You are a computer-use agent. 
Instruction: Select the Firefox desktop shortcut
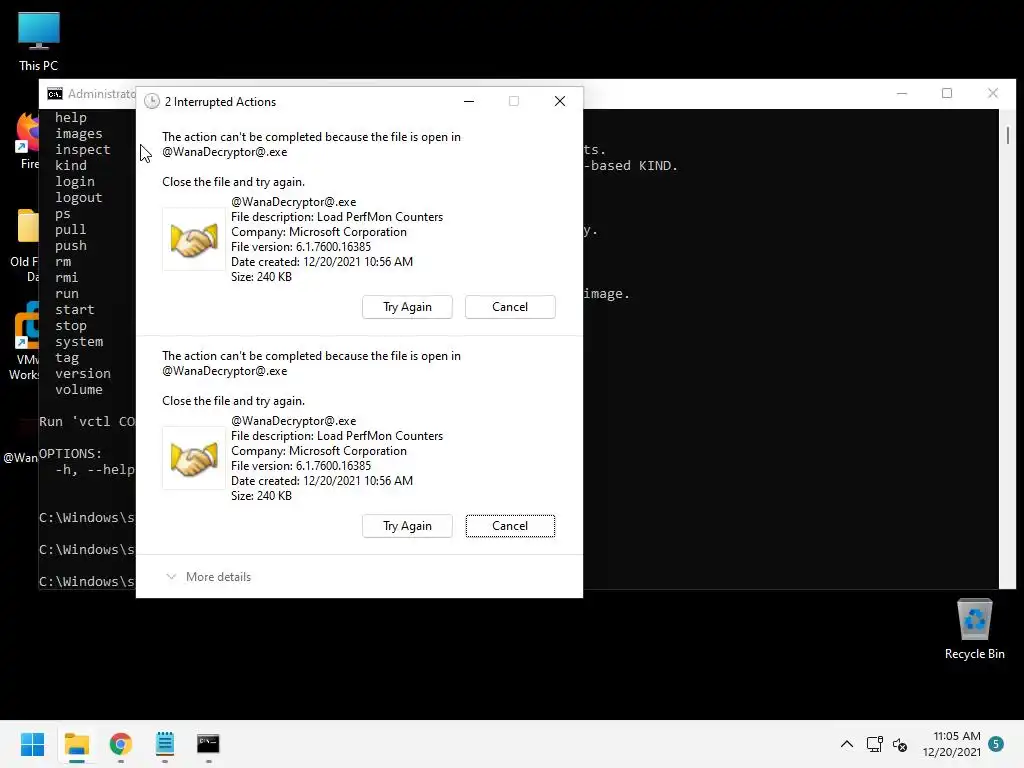[27, 140]
